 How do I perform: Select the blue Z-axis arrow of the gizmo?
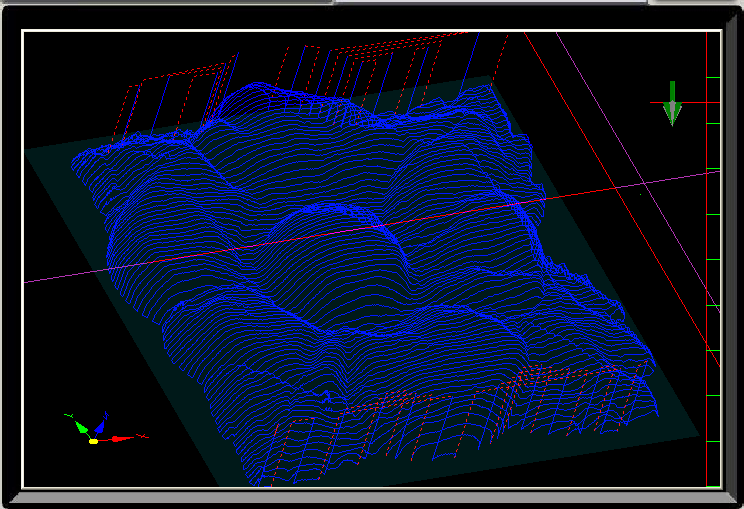100,427
